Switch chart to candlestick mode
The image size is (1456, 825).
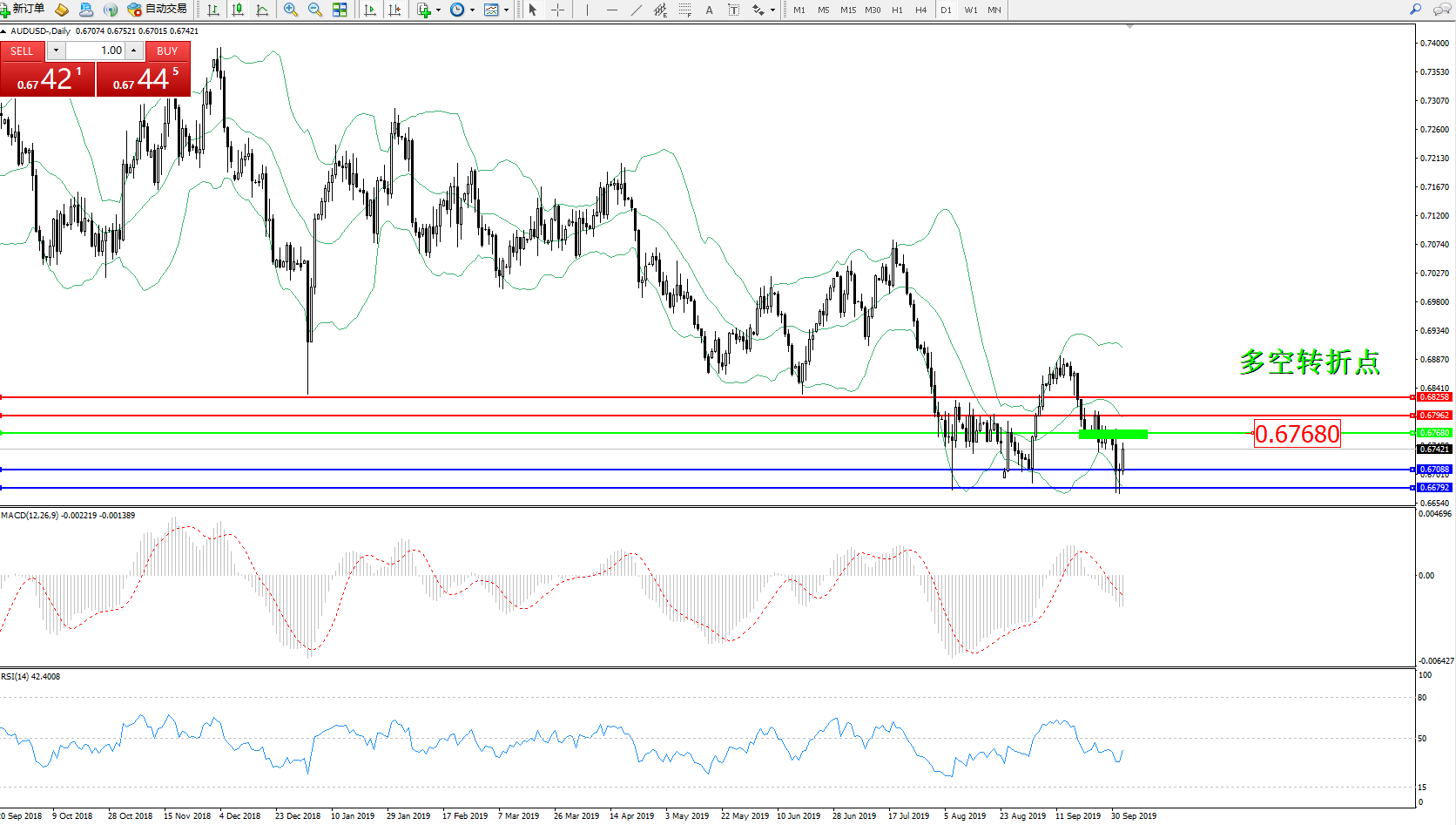point(237,10)
